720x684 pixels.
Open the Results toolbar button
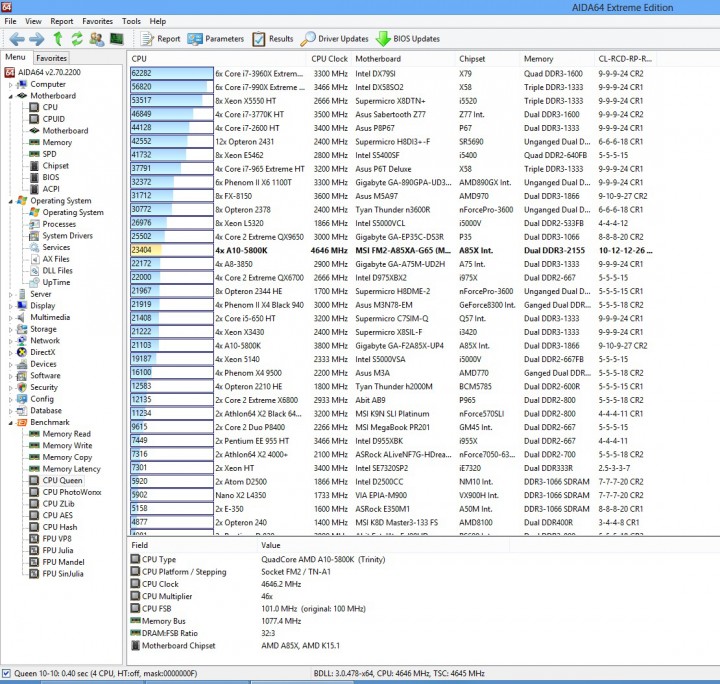273,39
